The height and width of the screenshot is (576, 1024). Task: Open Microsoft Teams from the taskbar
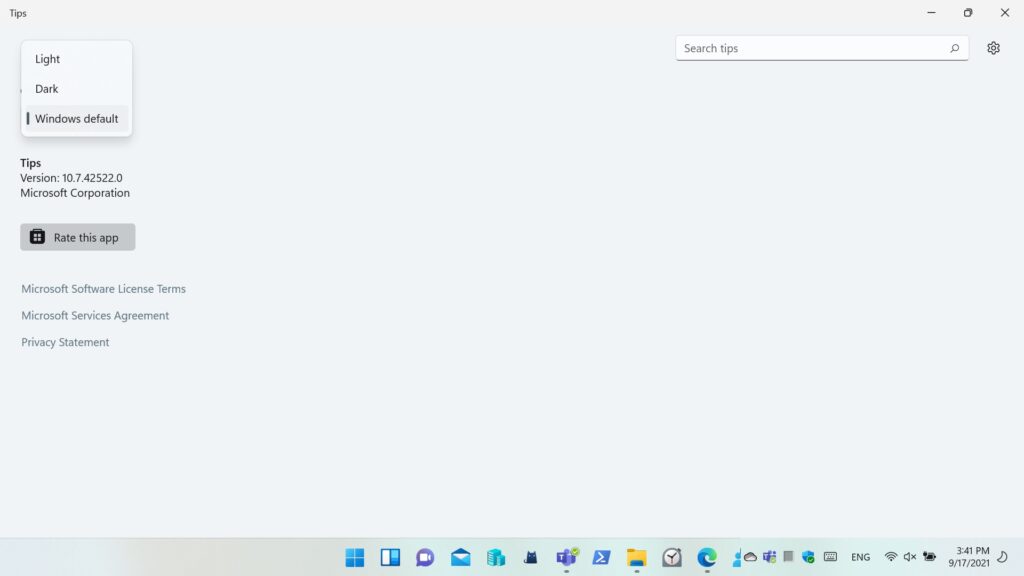[566, 557]
